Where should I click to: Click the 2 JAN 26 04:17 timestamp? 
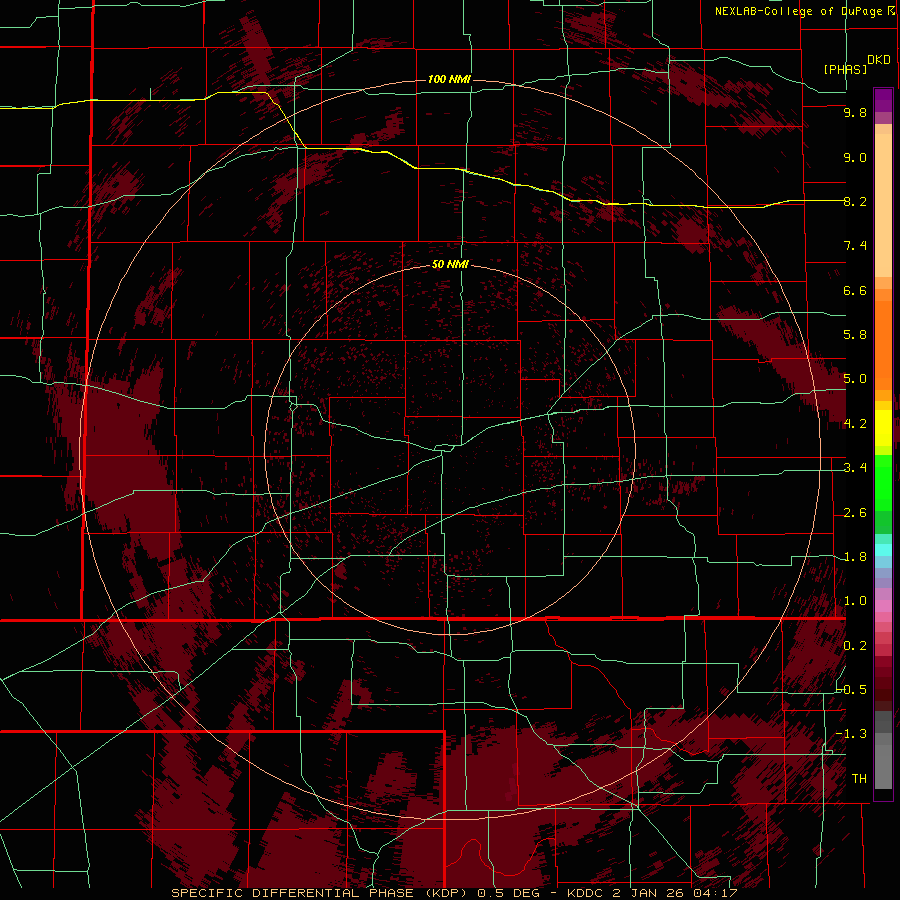[x=673, y=893]
